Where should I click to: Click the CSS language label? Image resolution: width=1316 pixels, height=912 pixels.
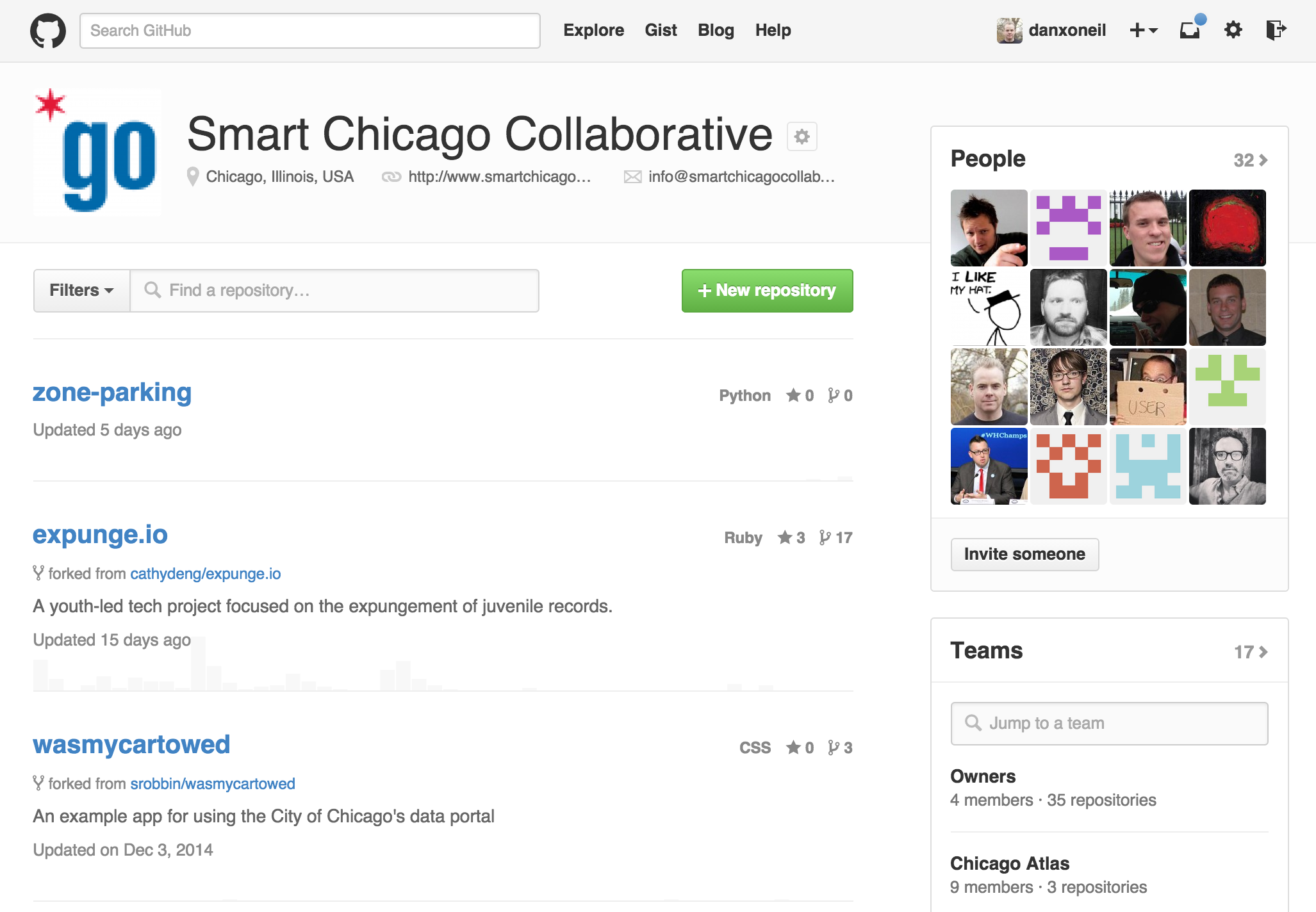(x=755, y=748)
